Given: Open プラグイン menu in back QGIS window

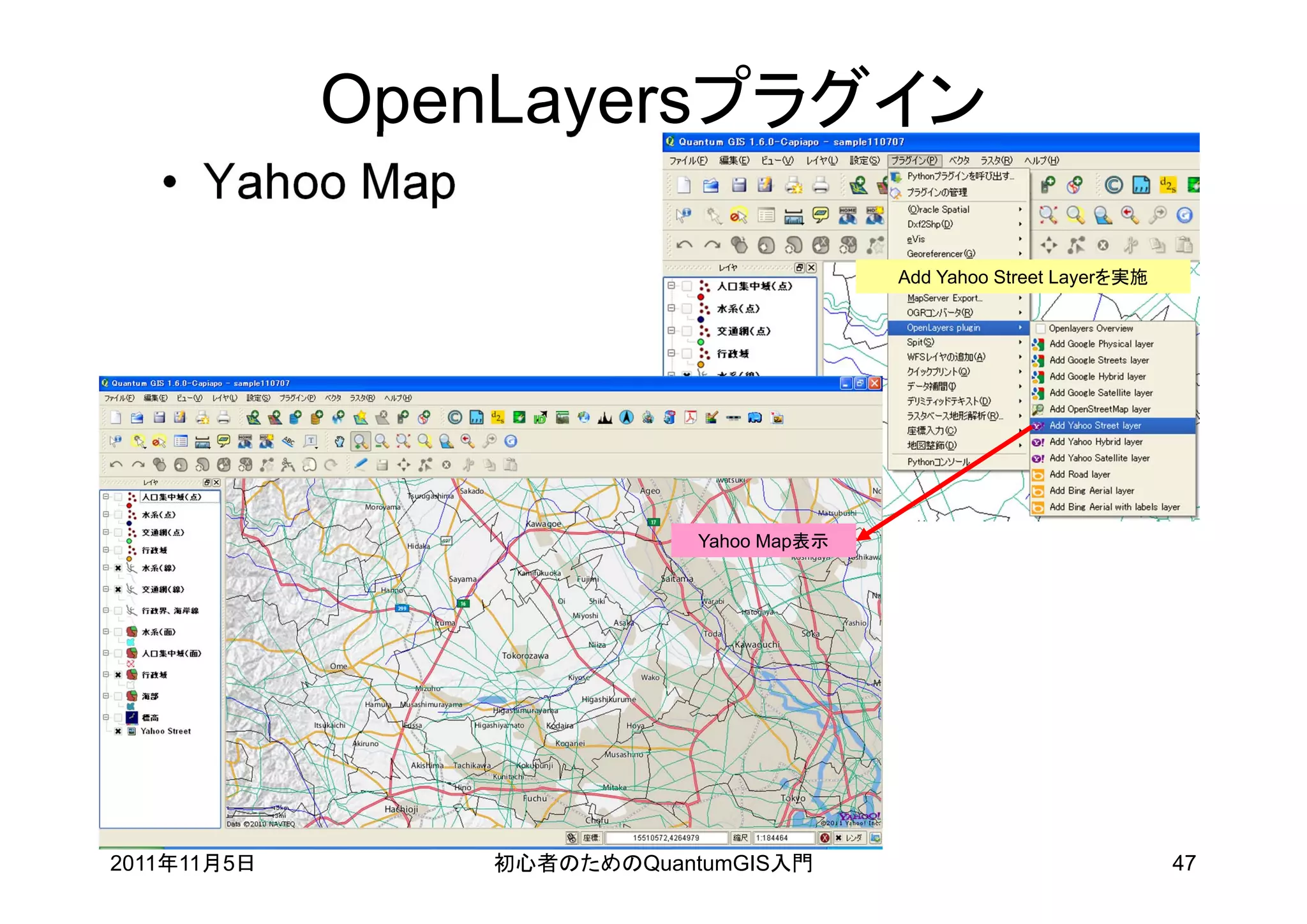Looking at the screenshot, I should [x=914, y=161].
